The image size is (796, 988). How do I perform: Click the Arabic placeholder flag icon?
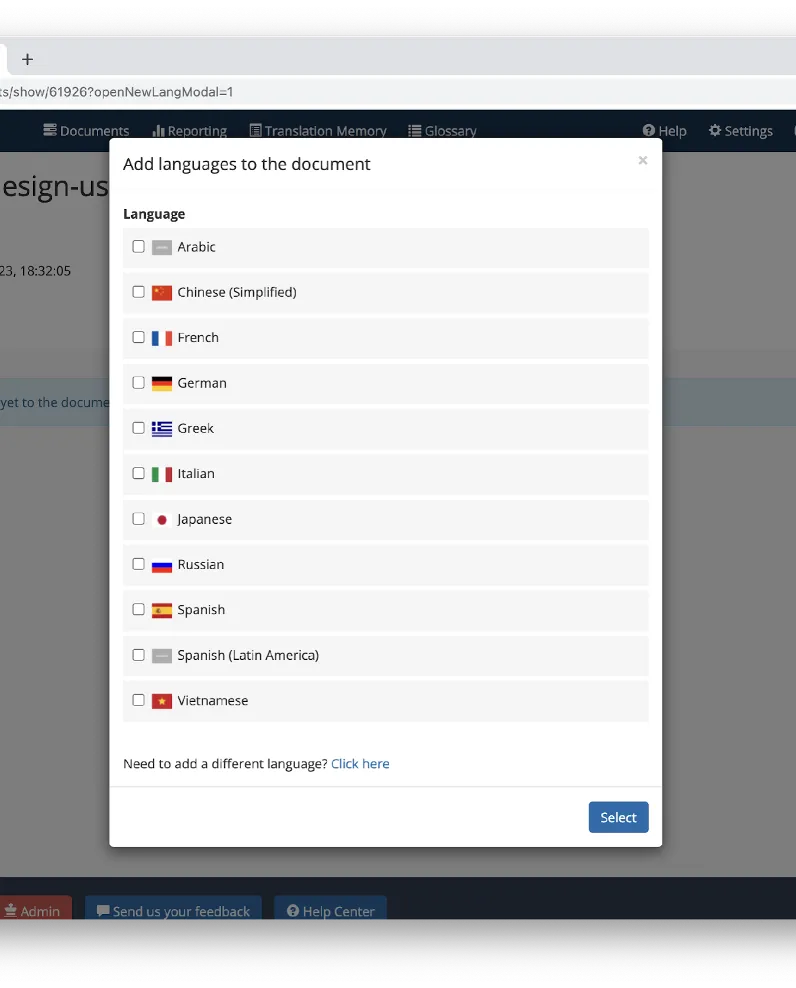point(162,248)
